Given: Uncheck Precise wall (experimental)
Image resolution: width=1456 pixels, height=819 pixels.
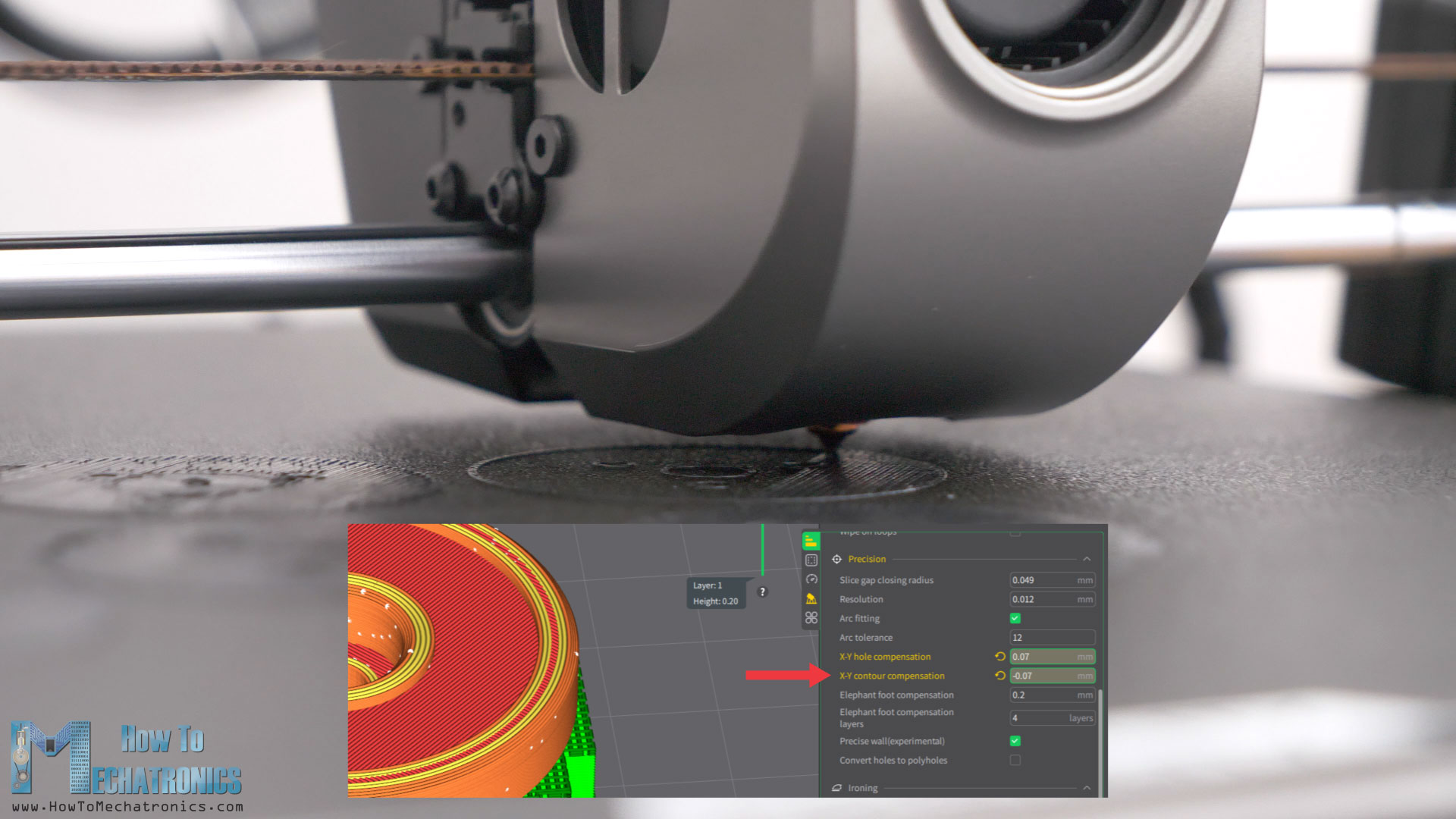Looking at the screenshot, I should tap(1015, 741).
